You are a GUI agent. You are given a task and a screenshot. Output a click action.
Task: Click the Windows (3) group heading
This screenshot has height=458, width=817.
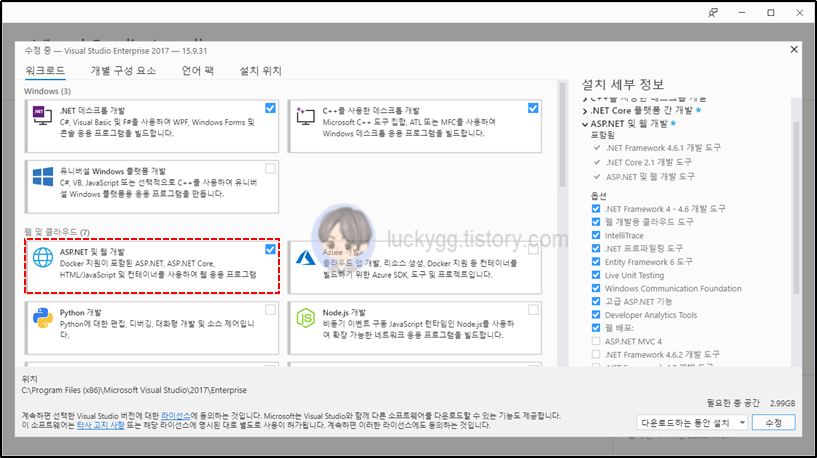point(47,91)
